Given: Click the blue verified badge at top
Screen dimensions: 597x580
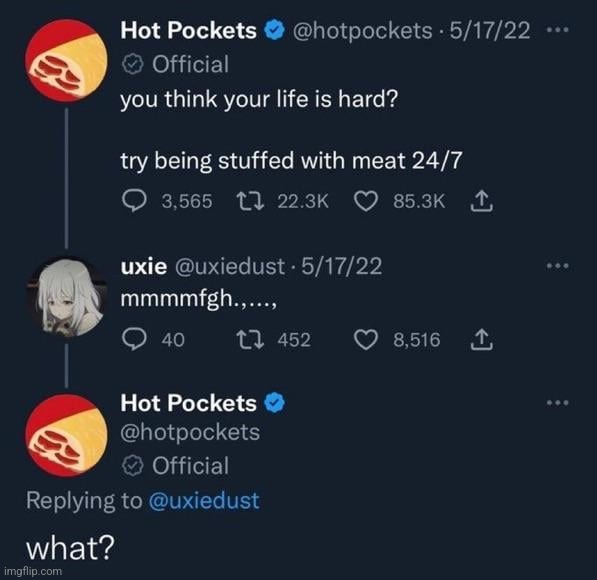Looking at the screenshot, I should (x=275, y=30).
